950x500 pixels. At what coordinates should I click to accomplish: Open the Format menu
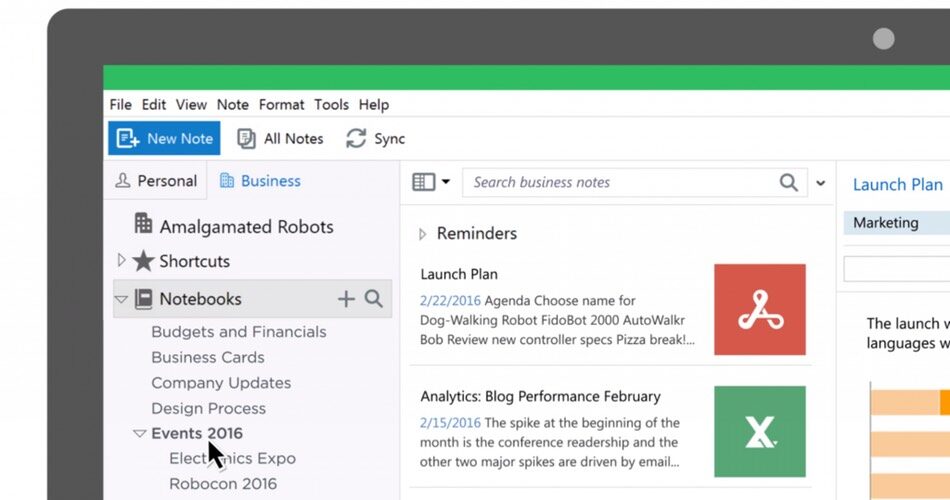tap(281, 104)
